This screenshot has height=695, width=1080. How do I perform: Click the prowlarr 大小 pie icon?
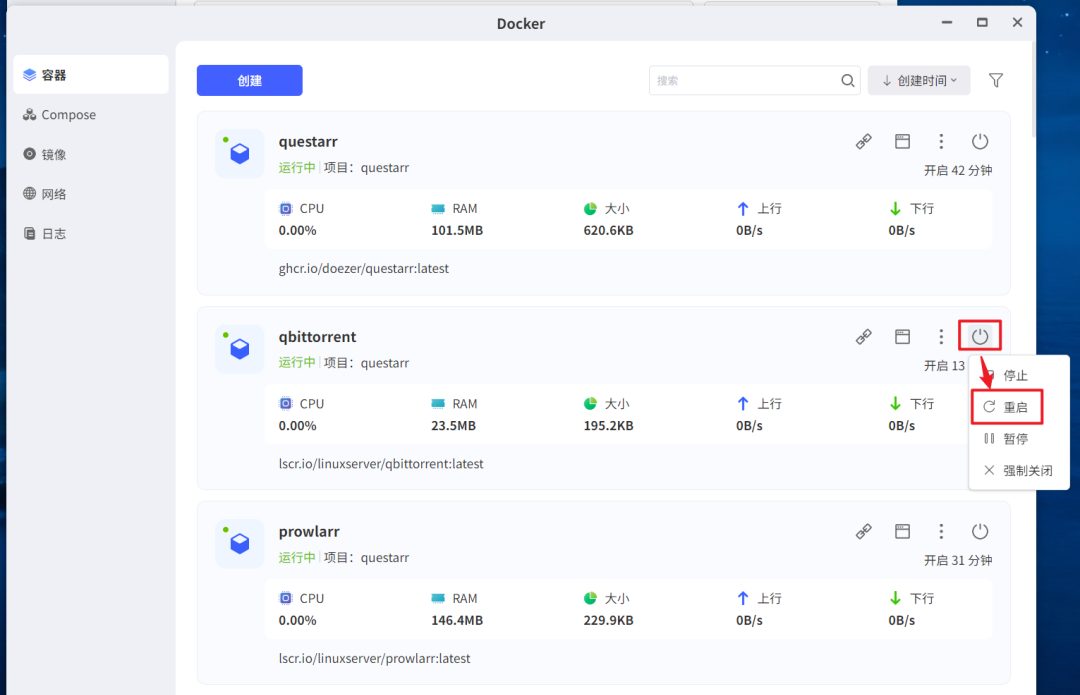590,598
